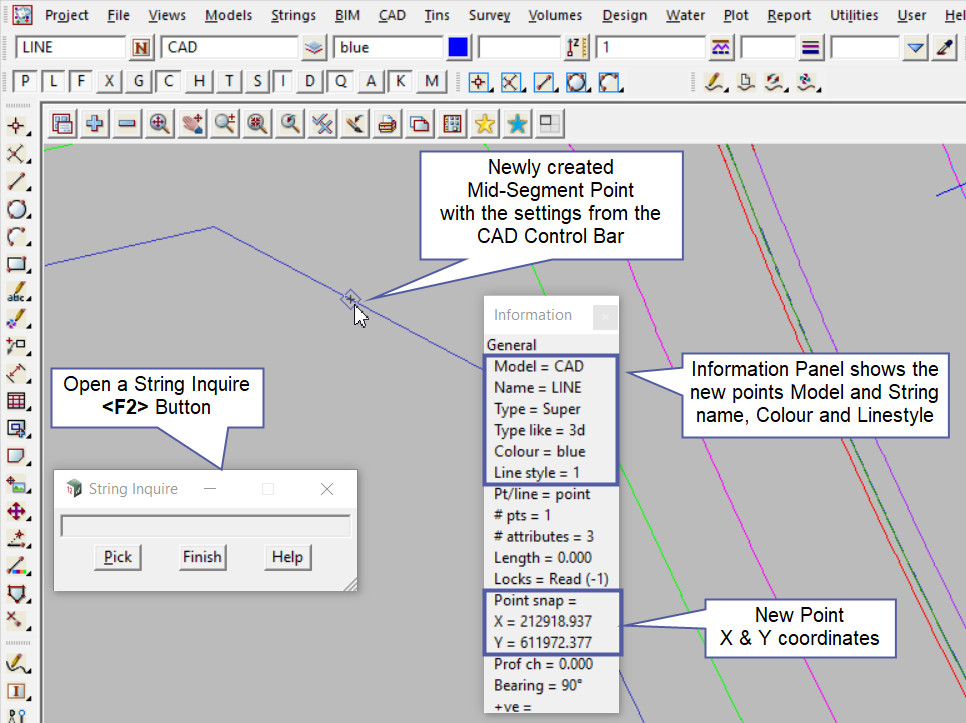Click the blue colour swatch

click(x=458, y=47)
